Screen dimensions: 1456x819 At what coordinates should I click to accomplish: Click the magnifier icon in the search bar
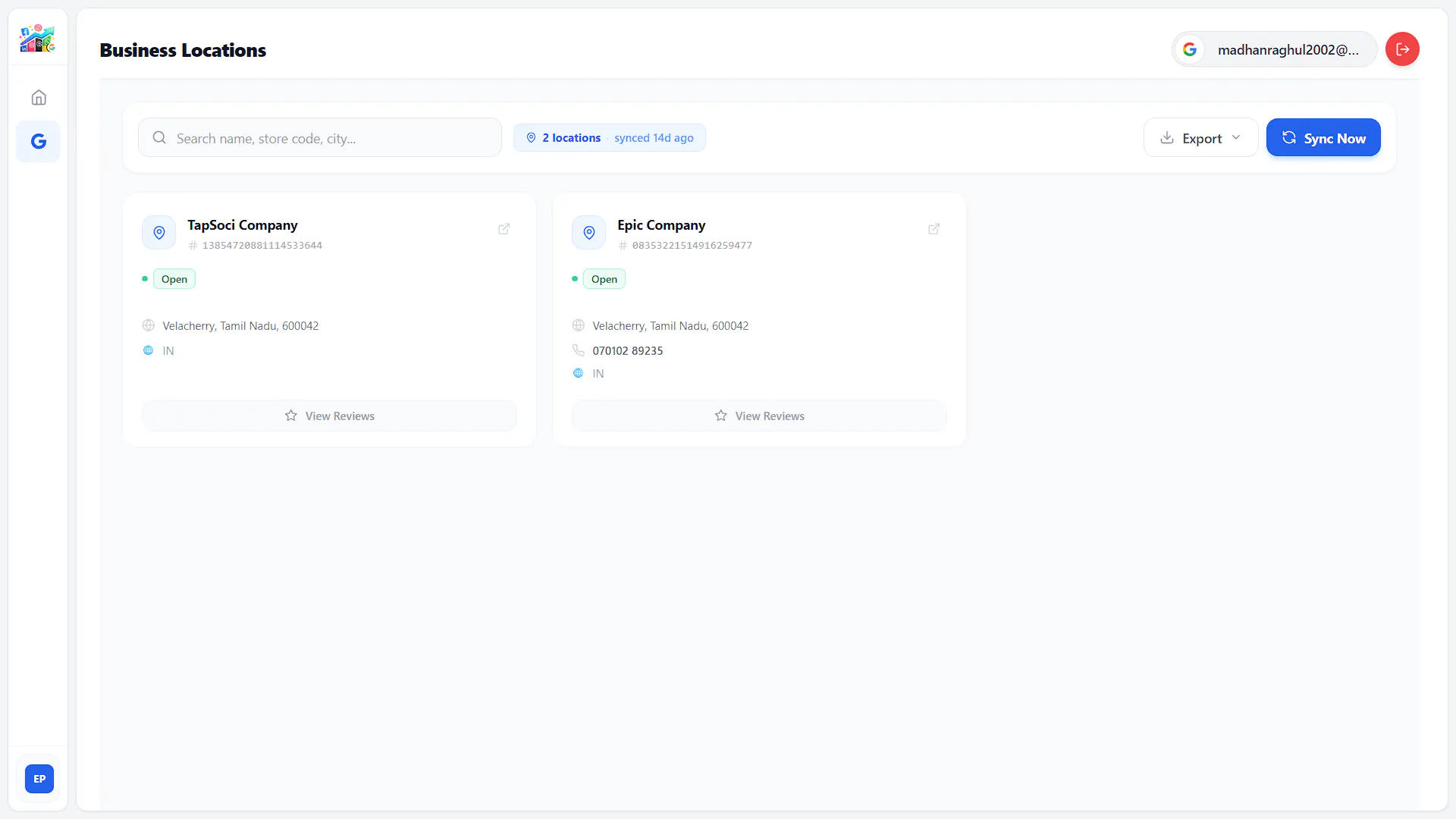coord(159,138)
